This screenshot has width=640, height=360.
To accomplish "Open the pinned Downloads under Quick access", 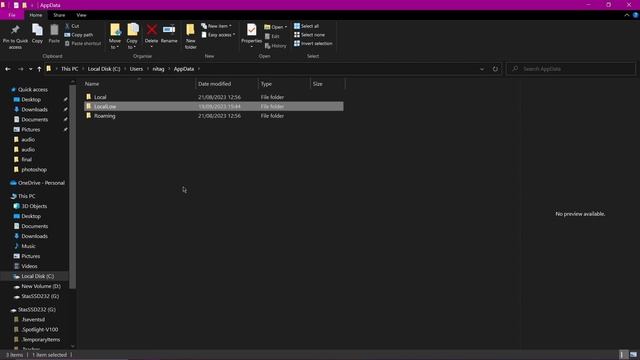I will click(34, 109).
